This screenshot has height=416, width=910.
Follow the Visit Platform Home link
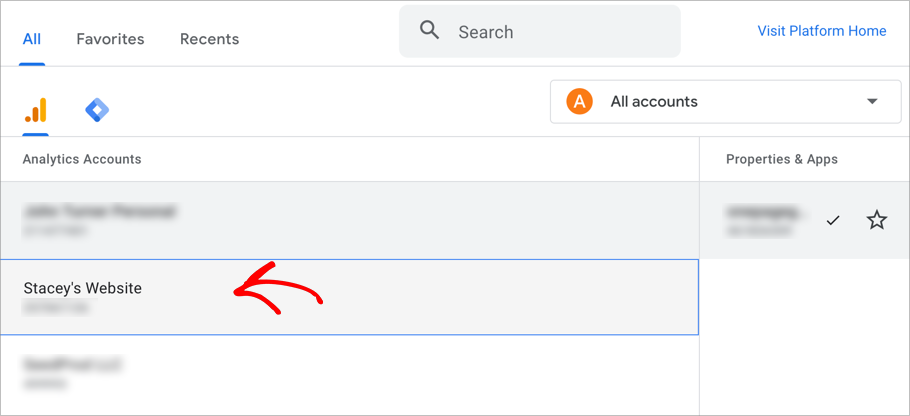(x=821, y=31)
